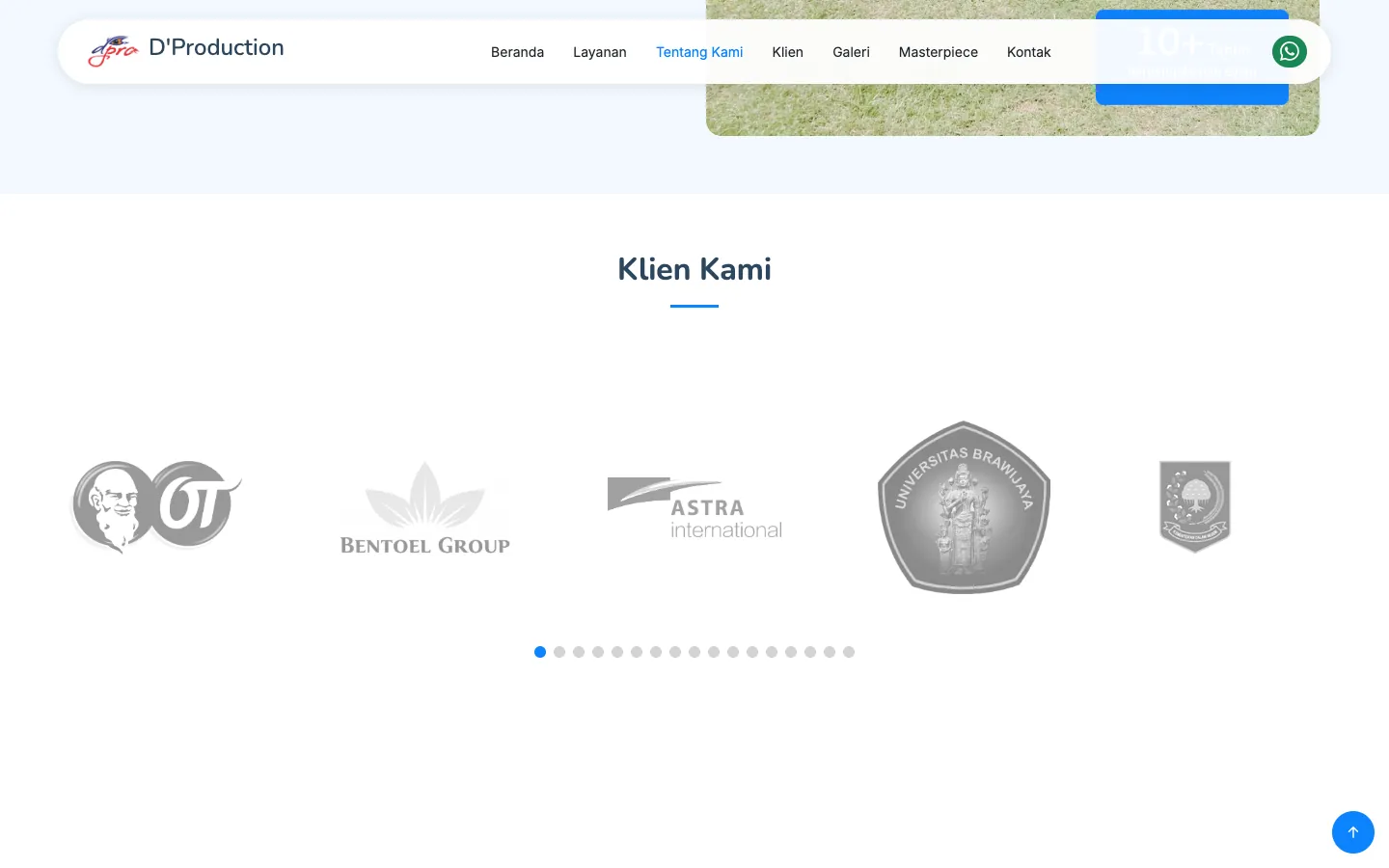Select the OT bearded-man client logo
1389x868 pixels.
click(155, 506)
